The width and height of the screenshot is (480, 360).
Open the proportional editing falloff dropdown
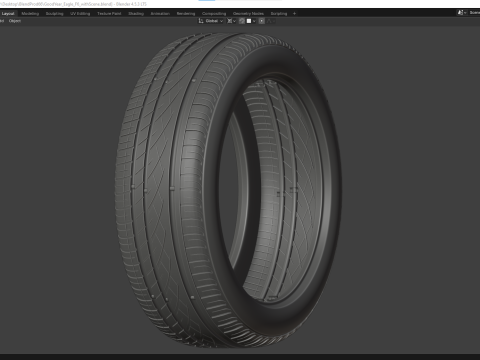271,21
